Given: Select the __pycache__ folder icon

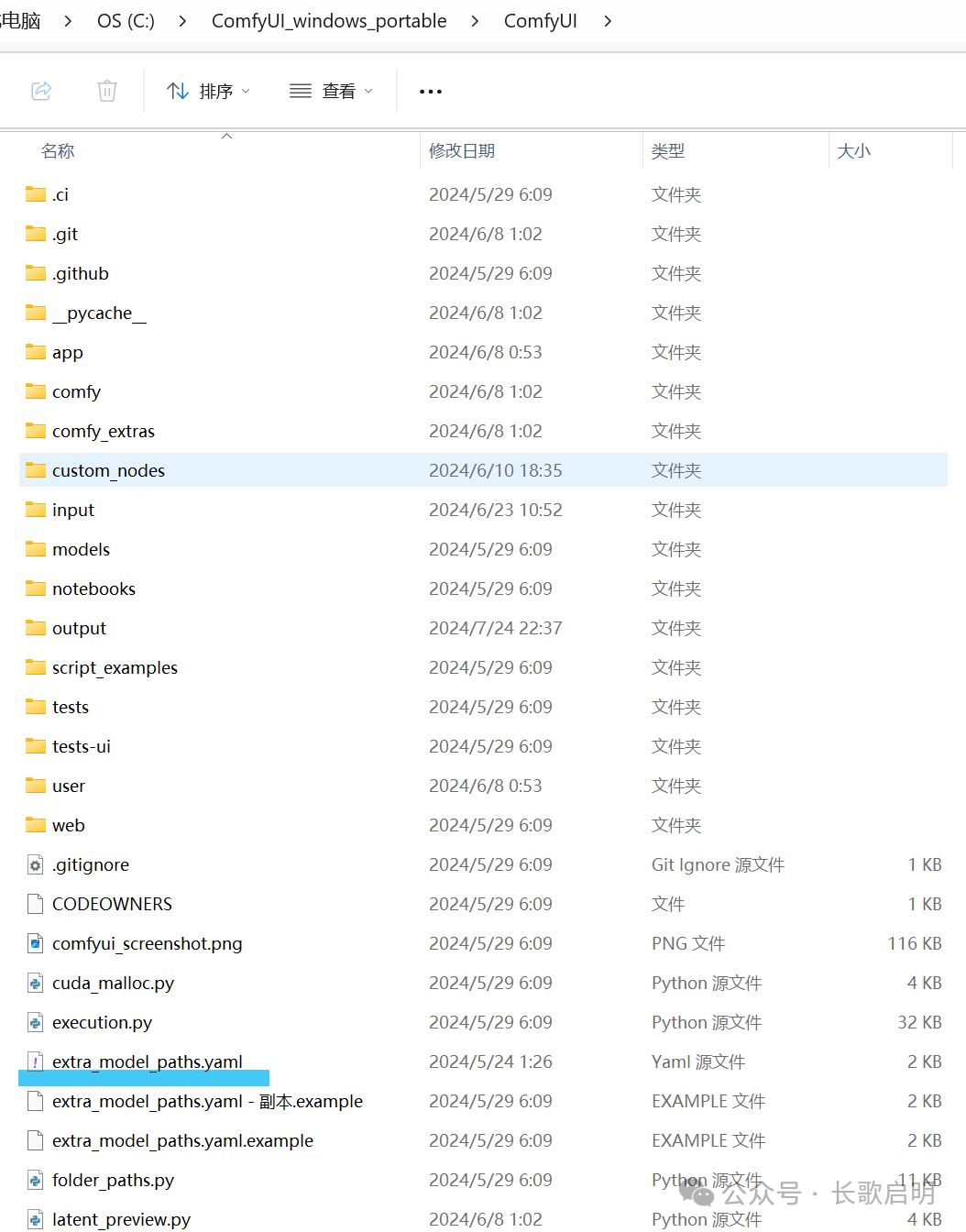Looking at the screenshot, I should coord(36,313).
